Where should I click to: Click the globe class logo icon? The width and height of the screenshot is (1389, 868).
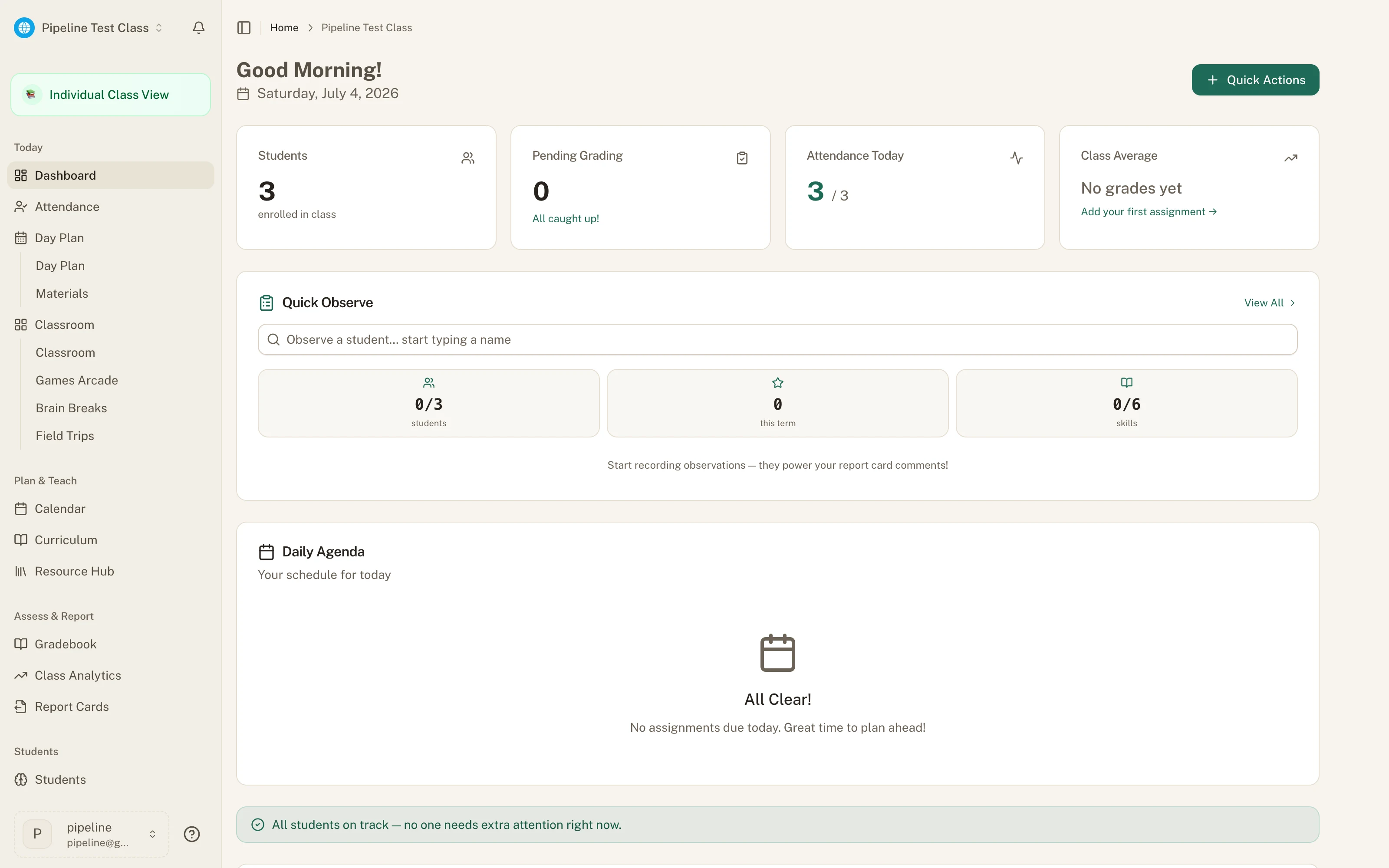24,27
